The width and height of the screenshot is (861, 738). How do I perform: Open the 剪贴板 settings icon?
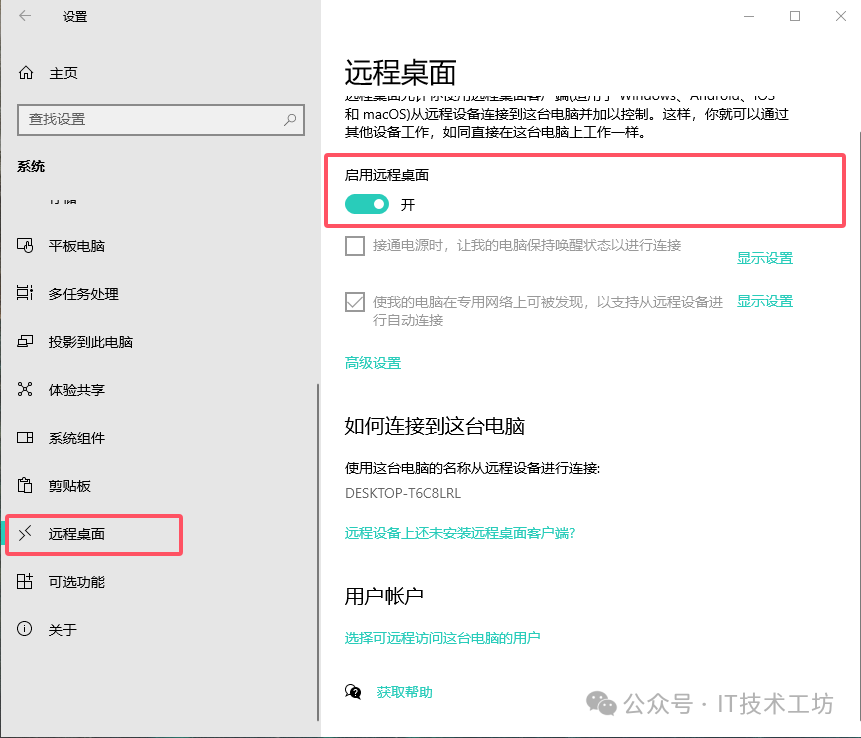coord(24,485)
